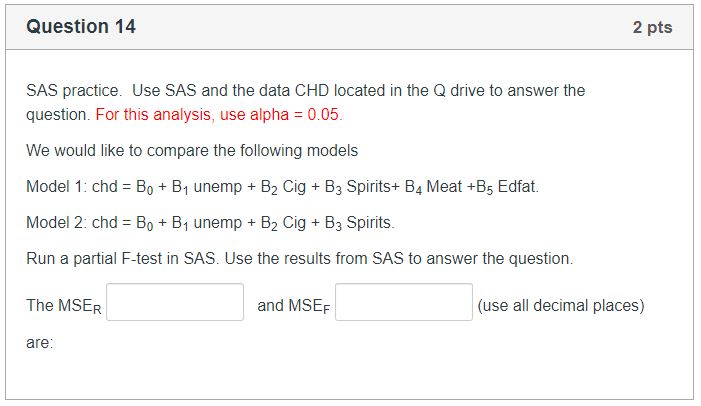Focus the MSE F answer input box
The image size is (701, 406).
[x=404, y=302]
